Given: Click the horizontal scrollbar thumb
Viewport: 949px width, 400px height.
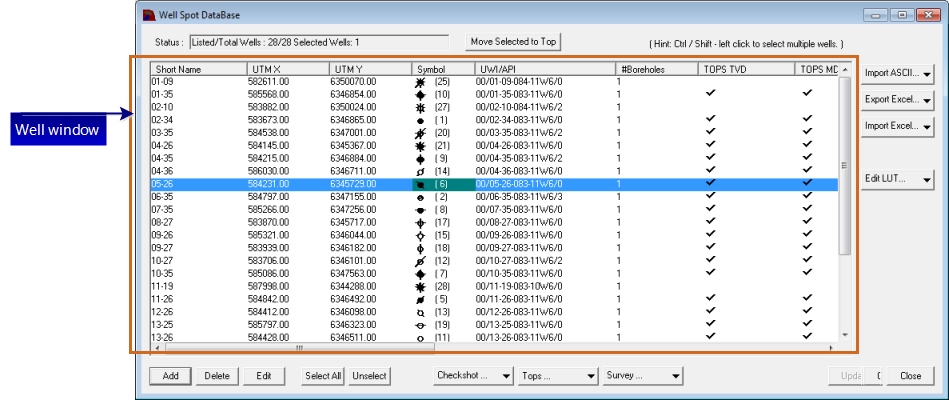Looking at the screenshot, I should pyautogui.click(x=300, y=348).
